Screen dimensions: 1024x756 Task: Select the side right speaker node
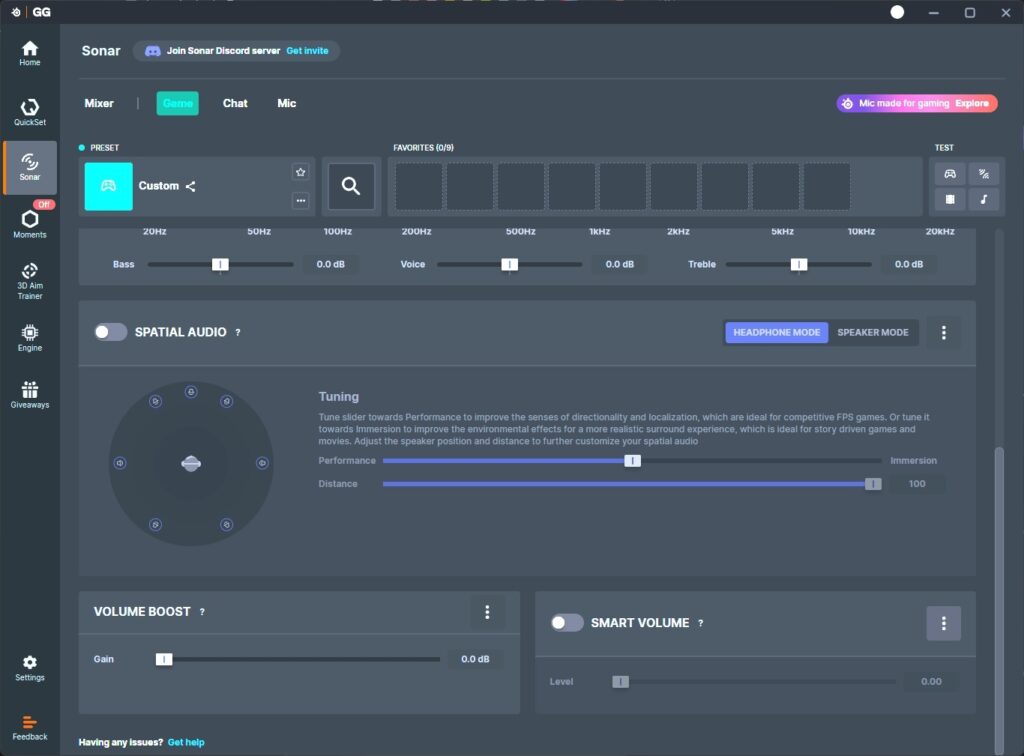pyautogui.click(x=262, y=463)
